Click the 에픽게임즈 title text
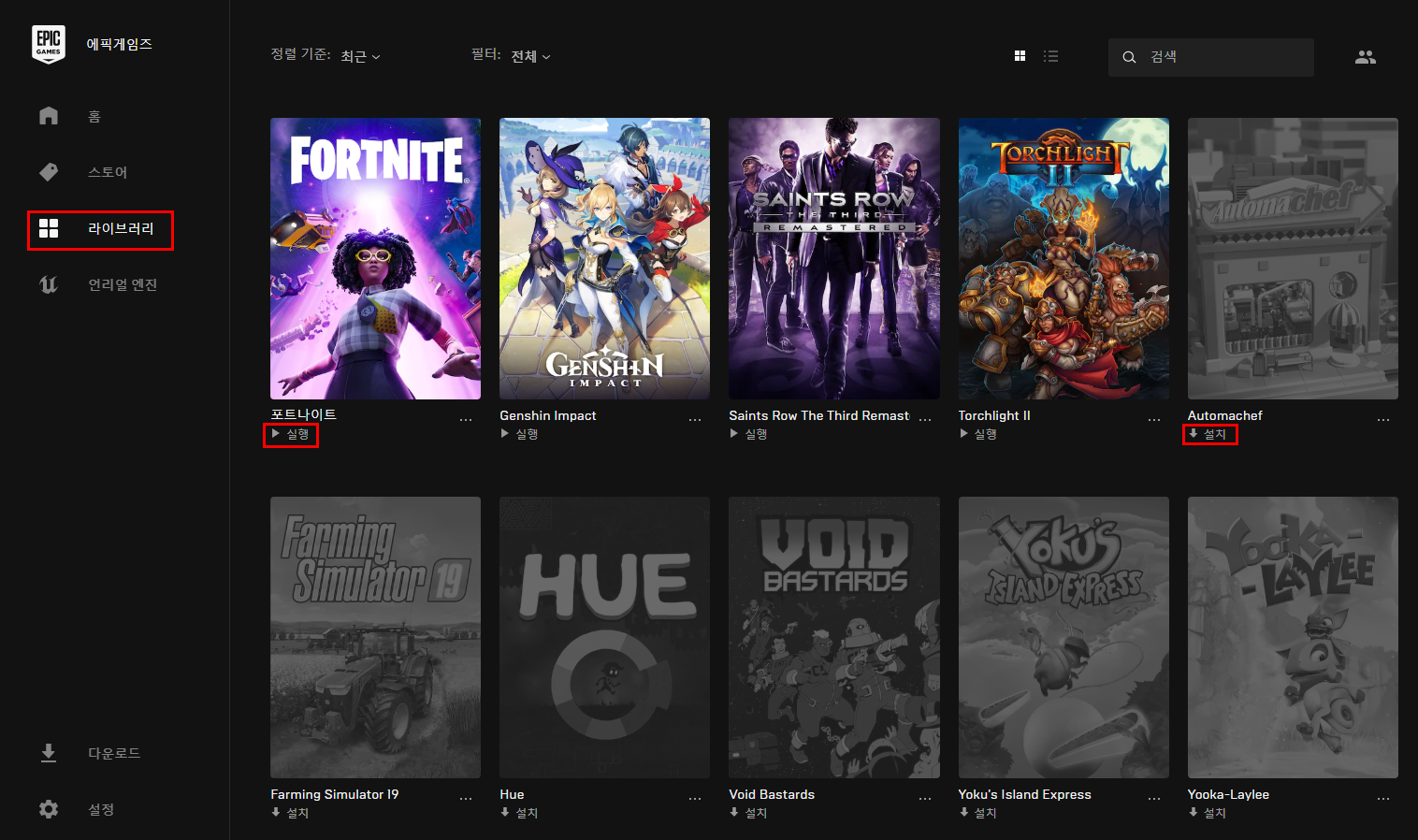Viewport: 1418px width, 840px height. (119, 44)
